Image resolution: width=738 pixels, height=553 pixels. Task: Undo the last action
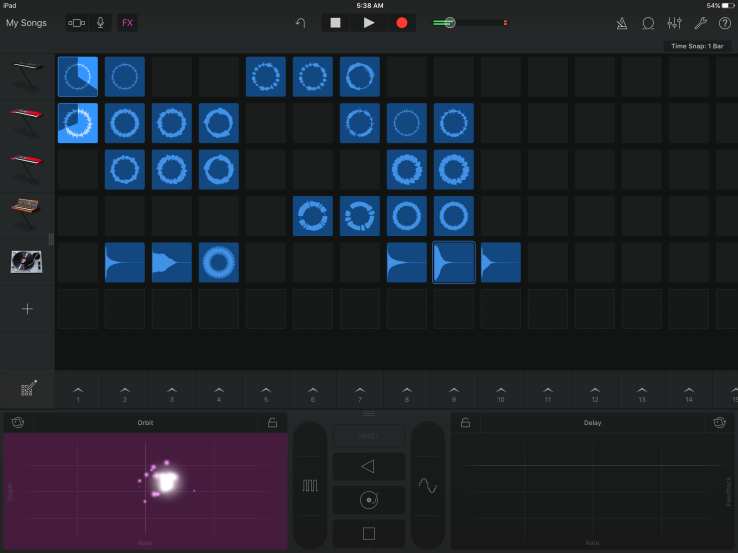[x=300, y=23]
